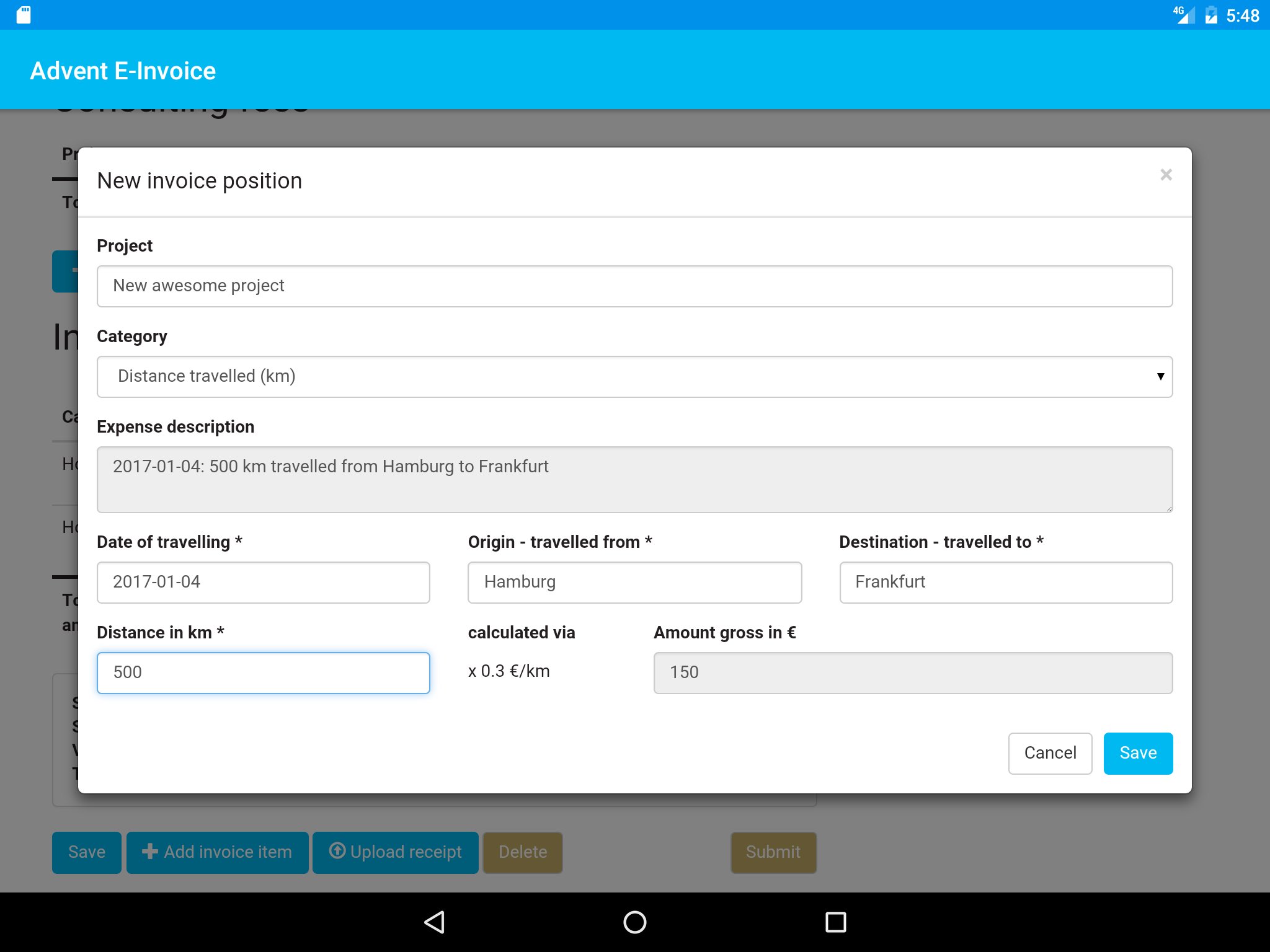Click the upload icon on Upload receipt button
This screenshot has width=1270, height=952.
click(x=337, y=852)
